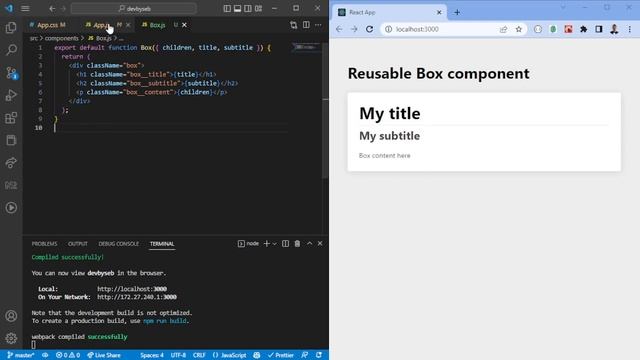The width and height of the screenshot is (640, 360).
Task: Open the Manage gear in VS Code
Action: 11,338
